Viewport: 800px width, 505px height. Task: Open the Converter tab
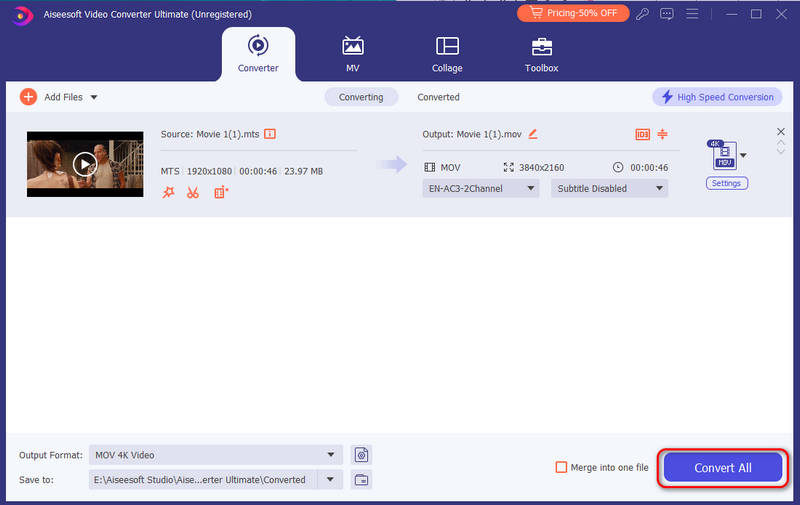[x=258, y=54]
